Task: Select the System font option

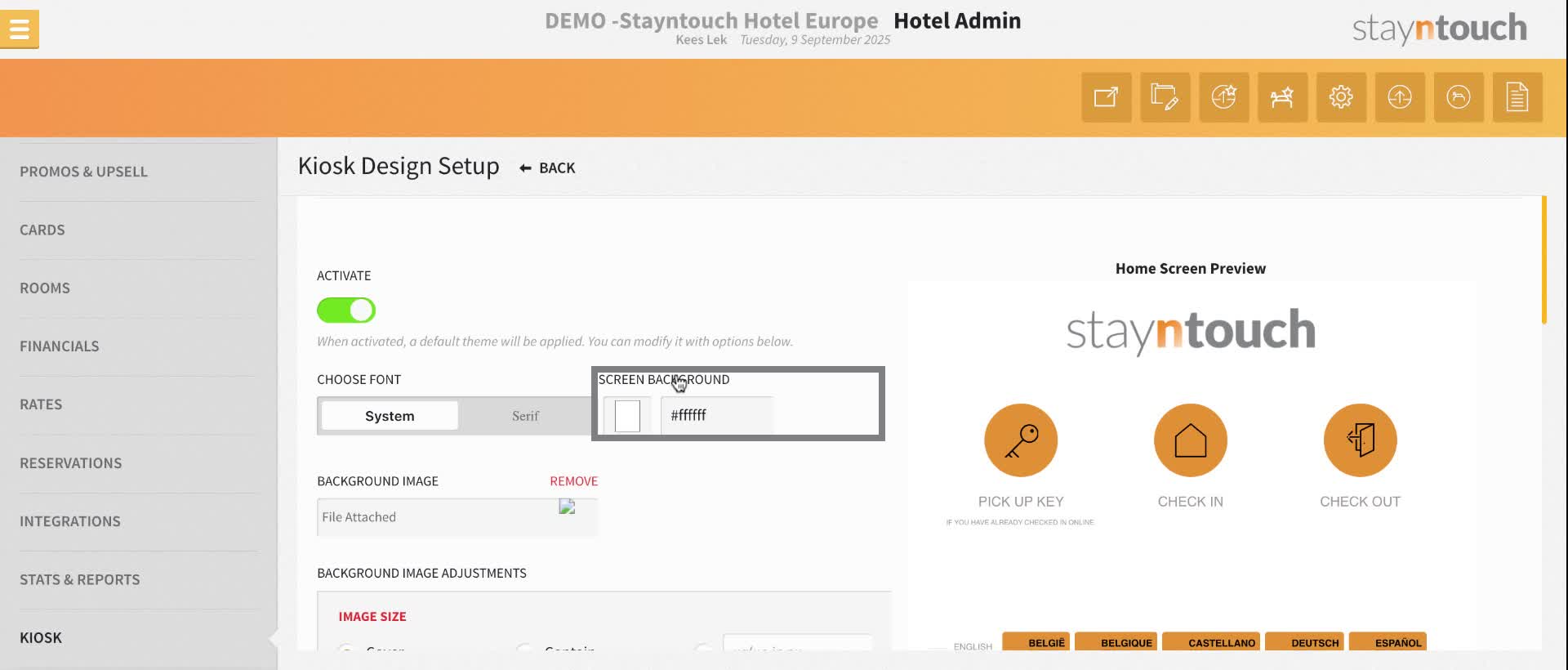Action: 390,416
